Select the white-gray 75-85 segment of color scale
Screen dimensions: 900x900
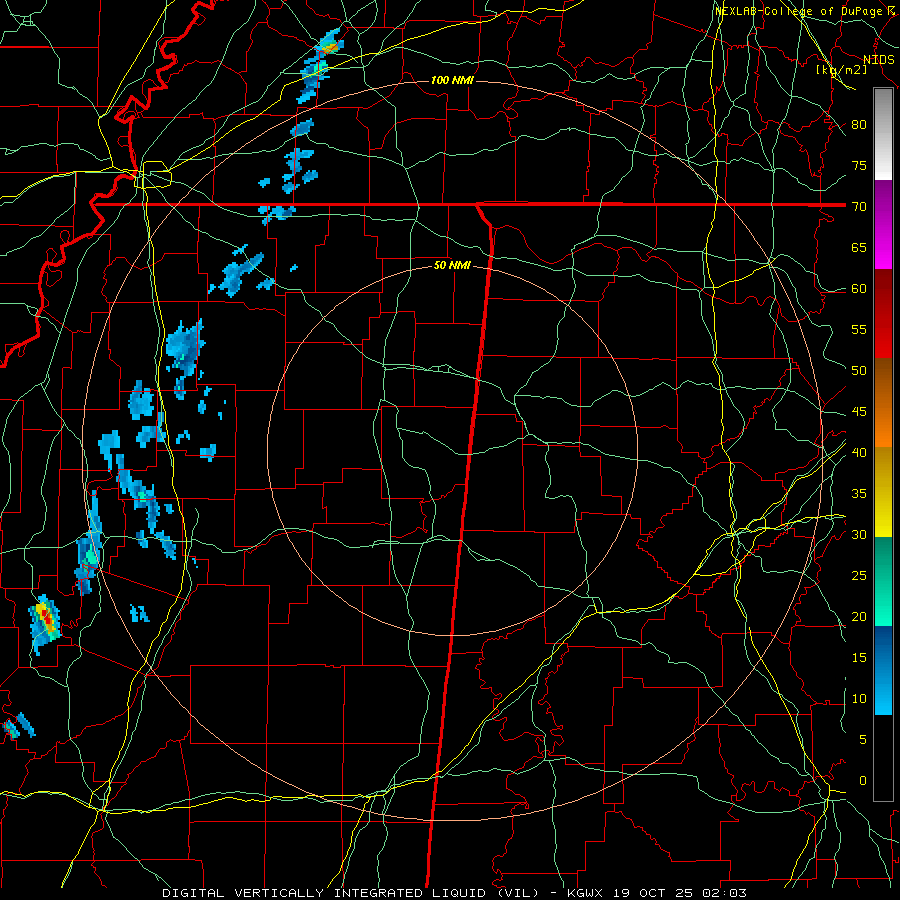(883, 134)
